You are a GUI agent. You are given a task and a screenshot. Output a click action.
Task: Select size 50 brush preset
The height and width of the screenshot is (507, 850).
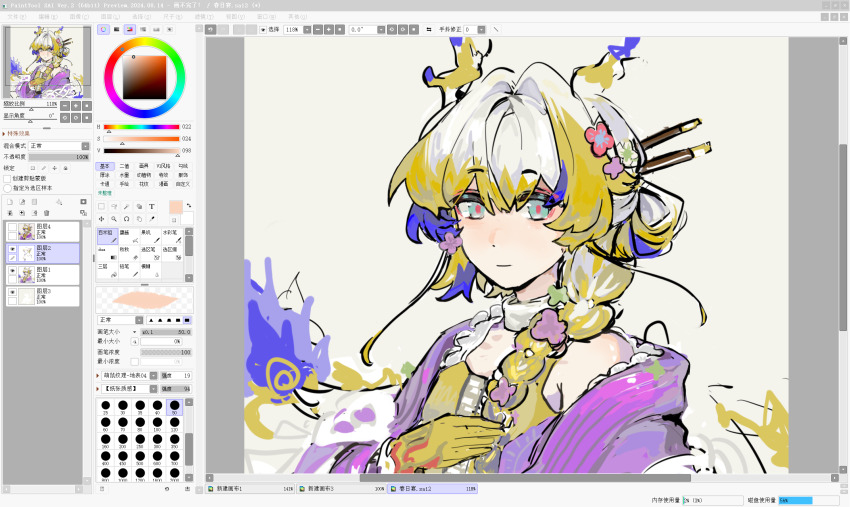[x=175, y=407]
